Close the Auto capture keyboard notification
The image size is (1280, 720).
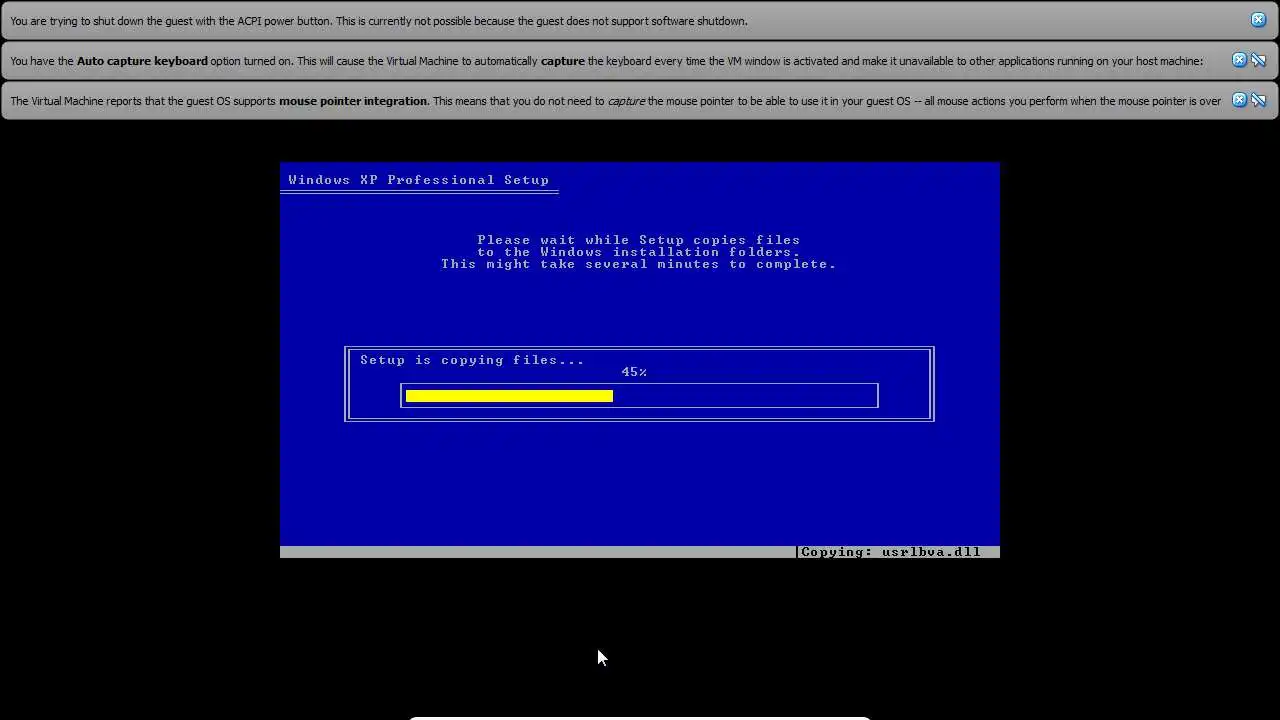click(x=1239, y=60)
